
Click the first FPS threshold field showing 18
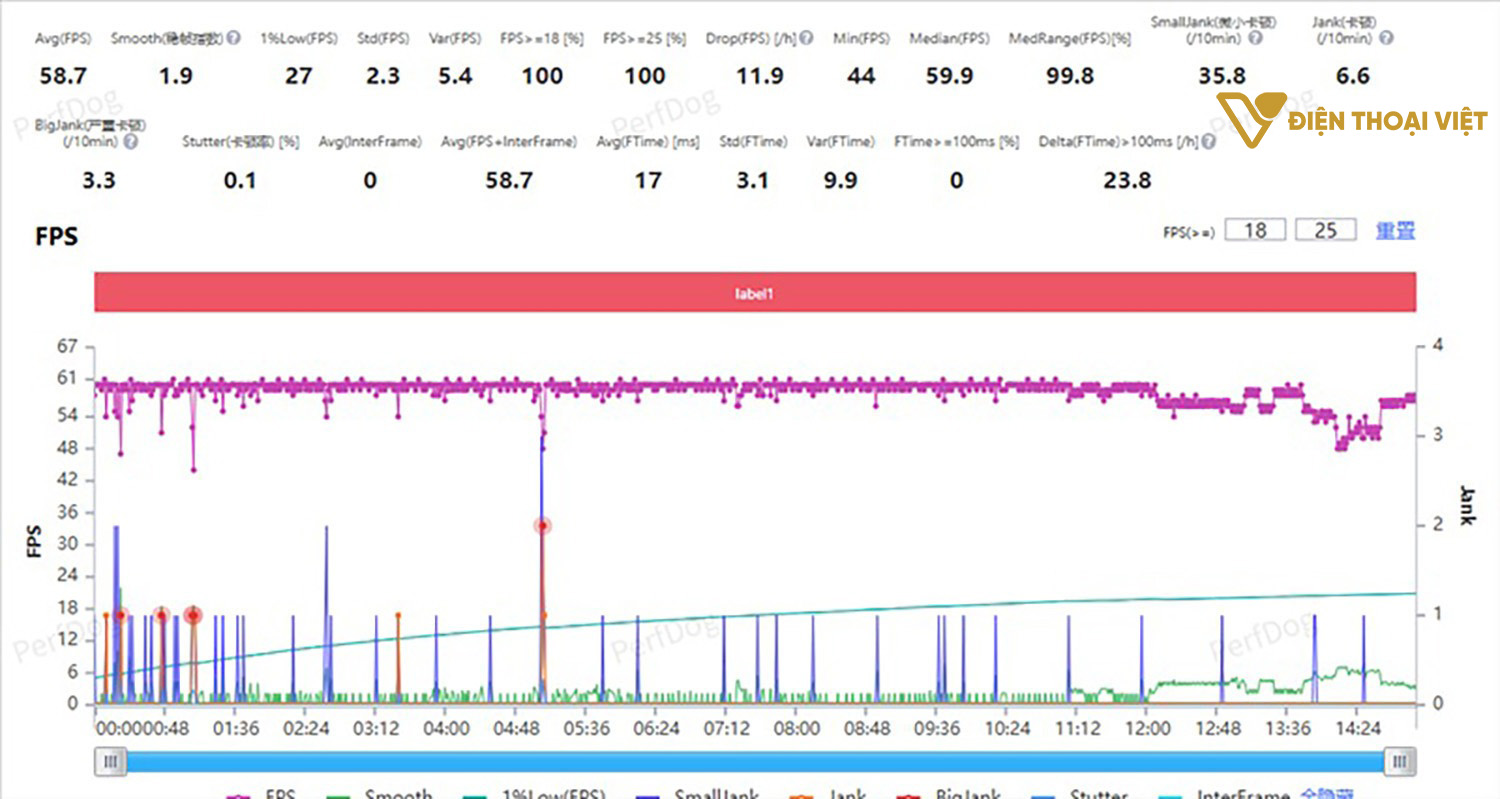[1255, 230]
